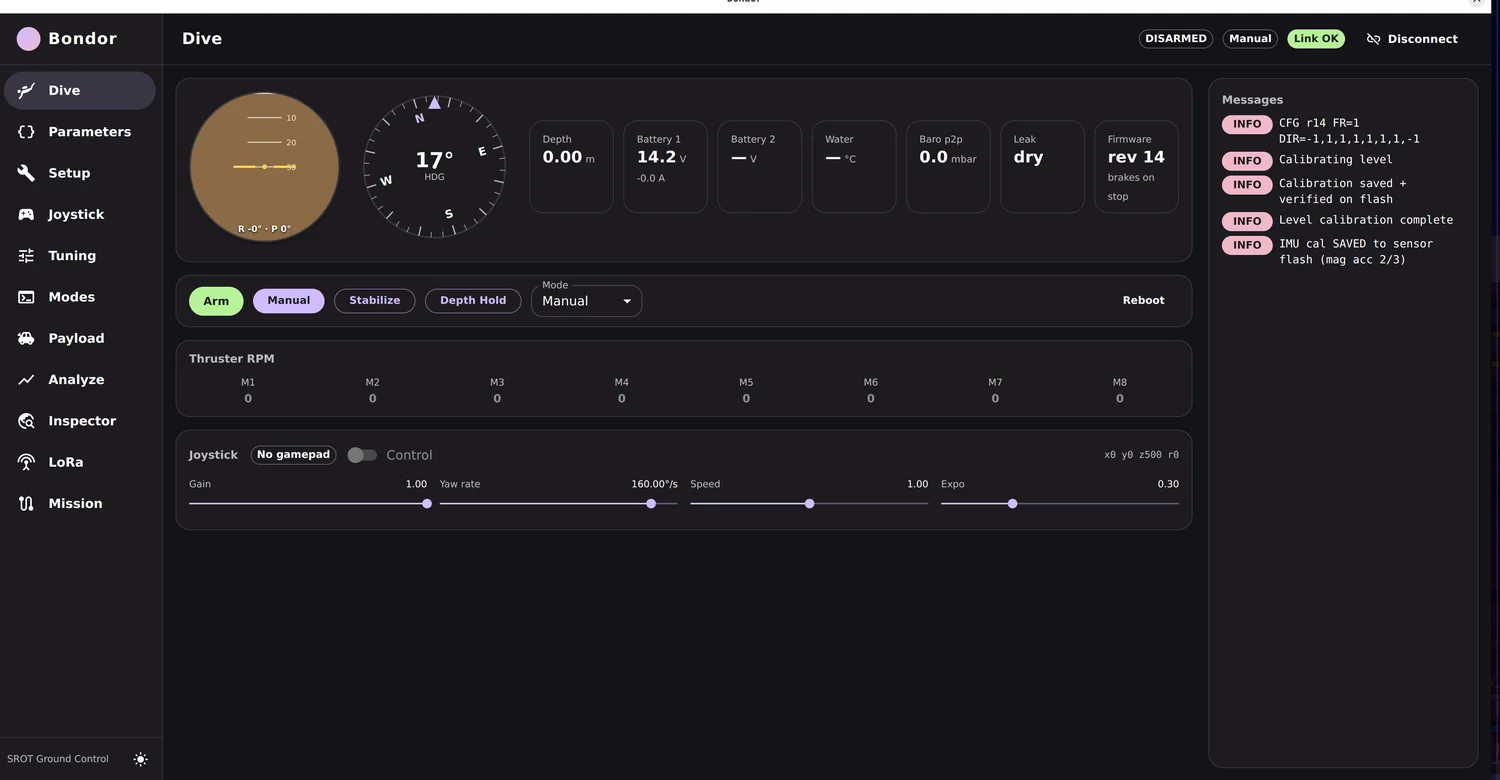Arm the vehicle

(x=216, y=301)
